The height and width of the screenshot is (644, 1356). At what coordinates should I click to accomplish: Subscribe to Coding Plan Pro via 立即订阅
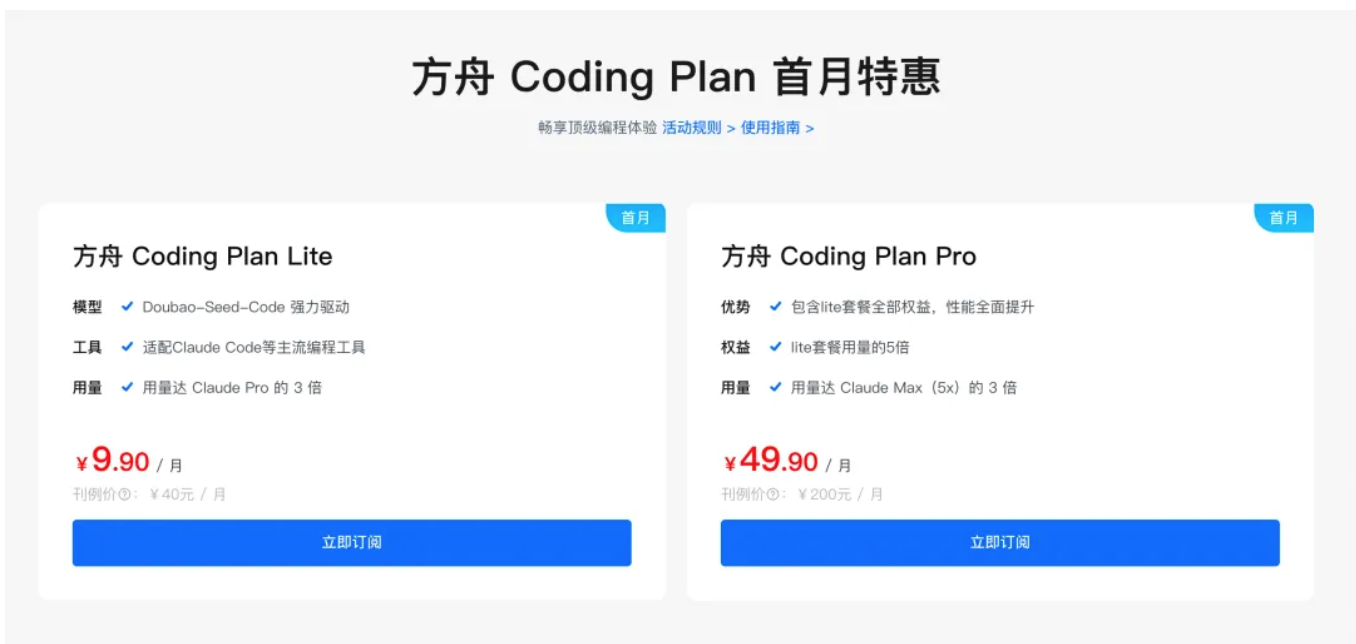[x=999, y=543]
